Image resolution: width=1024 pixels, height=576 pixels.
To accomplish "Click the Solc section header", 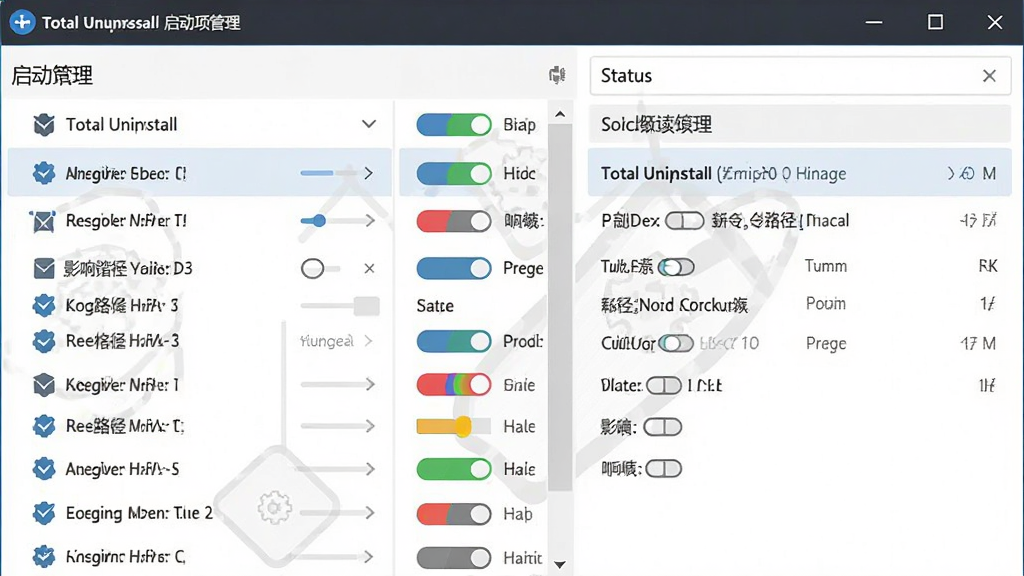I will point(799,124).
